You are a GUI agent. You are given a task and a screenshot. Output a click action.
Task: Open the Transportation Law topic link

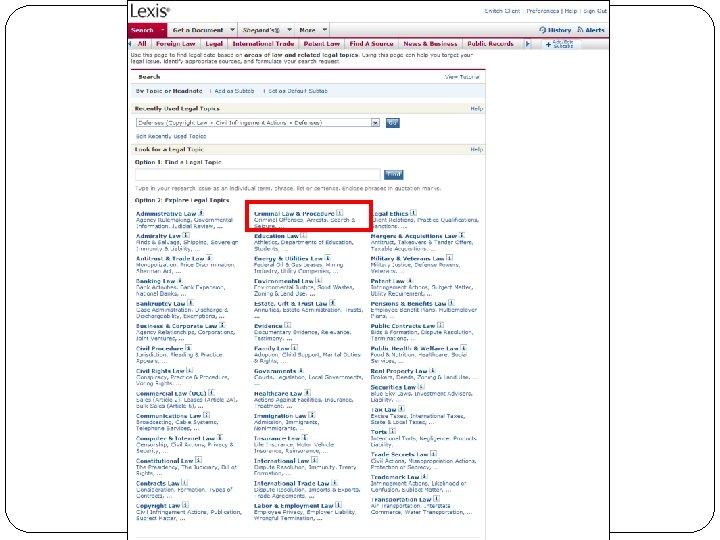pyautogui.click(x=401, y=500)
